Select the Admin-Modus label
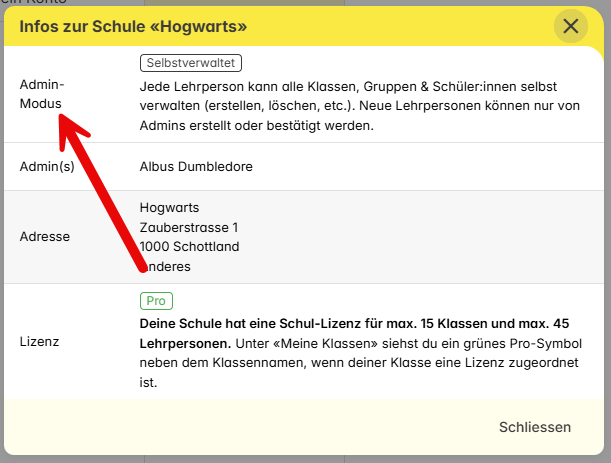Image resolution: width=611 pixels, height=463 pixels. (42, 94)
